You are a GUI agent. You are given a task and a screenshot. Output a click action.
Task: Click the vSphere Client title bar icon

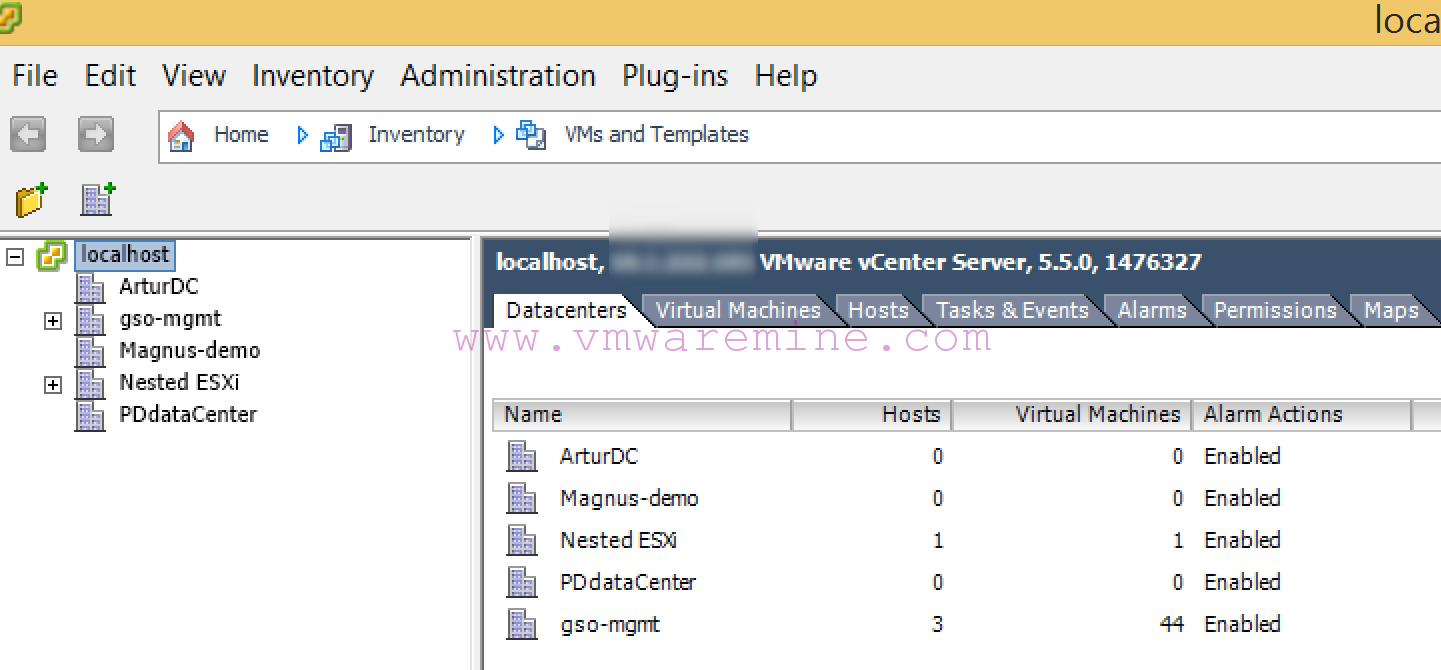coord(9,18)
